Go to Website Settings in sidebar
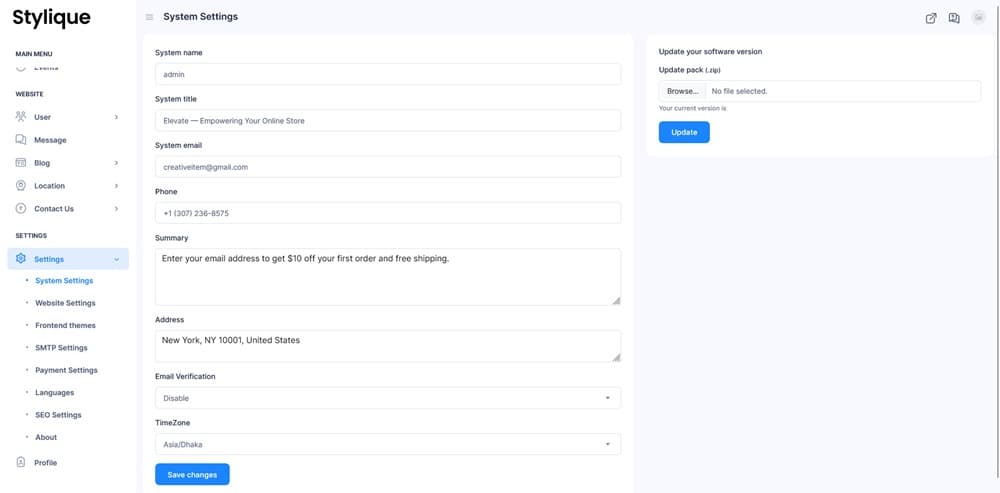Image resolution: width=1000 pixels, height=493 pixels. pos(65,303)
